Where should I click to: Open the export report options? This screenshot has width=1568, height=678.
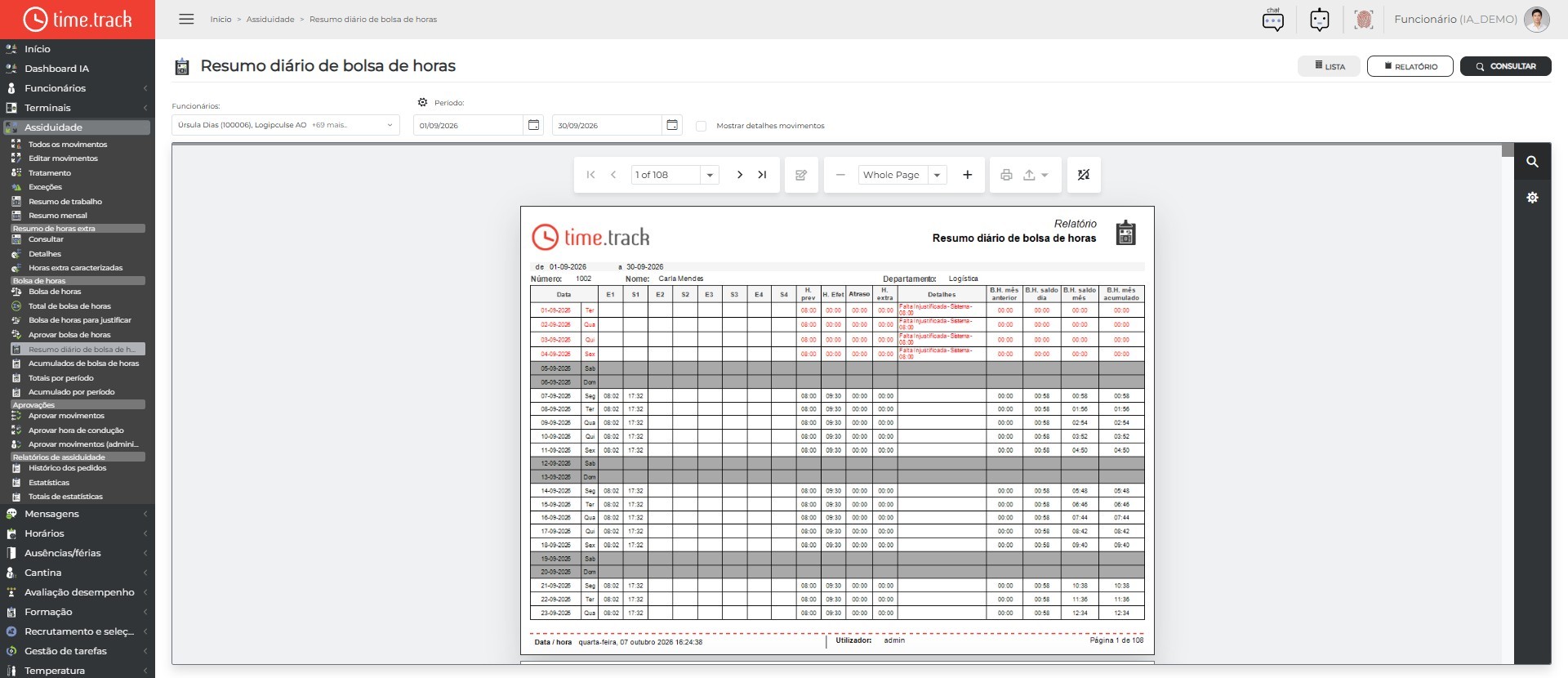(x=1035, y=175)
